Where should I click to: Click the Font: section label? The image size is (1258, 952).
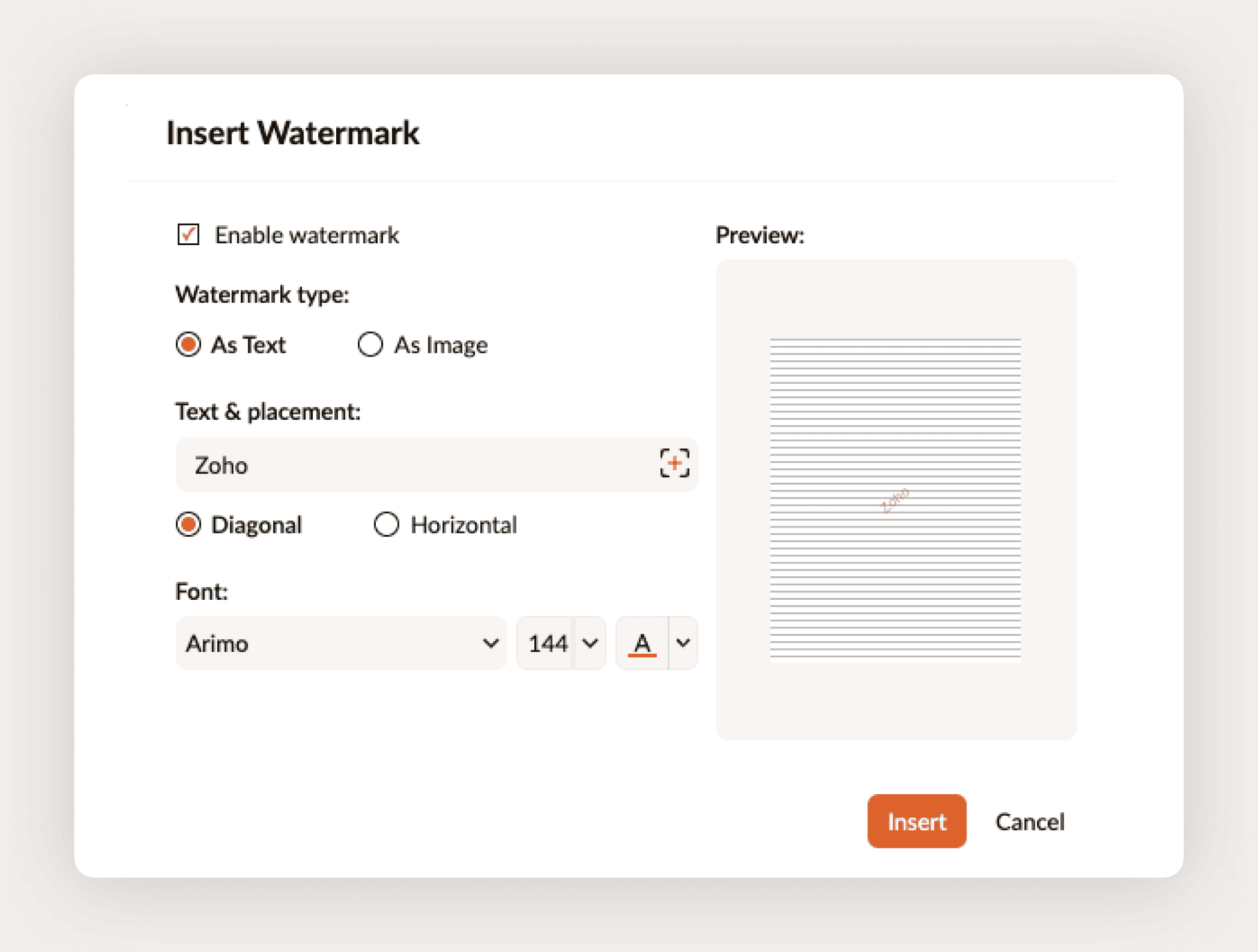point(202,592)
